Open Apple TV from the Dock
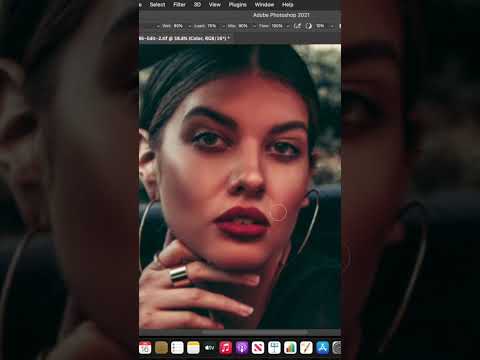 click(x=210, y=348)
